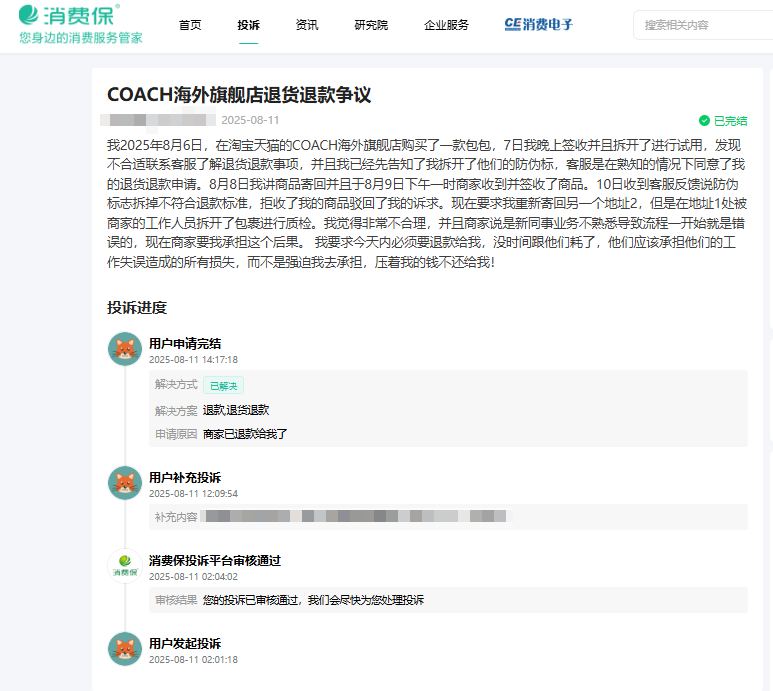Click the timestamp 2025-08-11 02:04:02
Viewport: 773px width, 691px height.
click(x=193, y=577)
